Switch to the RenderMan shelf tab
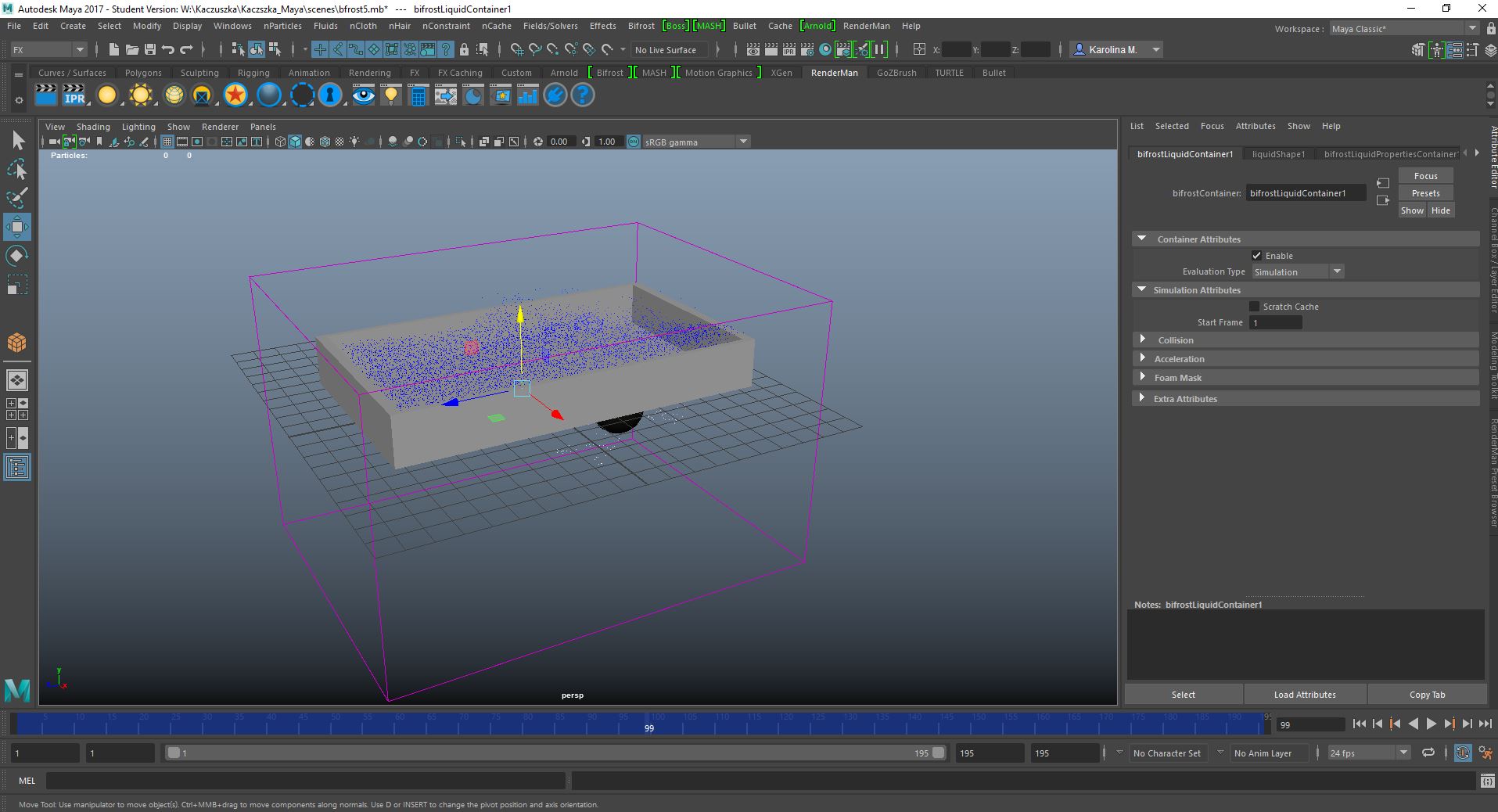Viewport: 1498px width, 812px height. 834,72
